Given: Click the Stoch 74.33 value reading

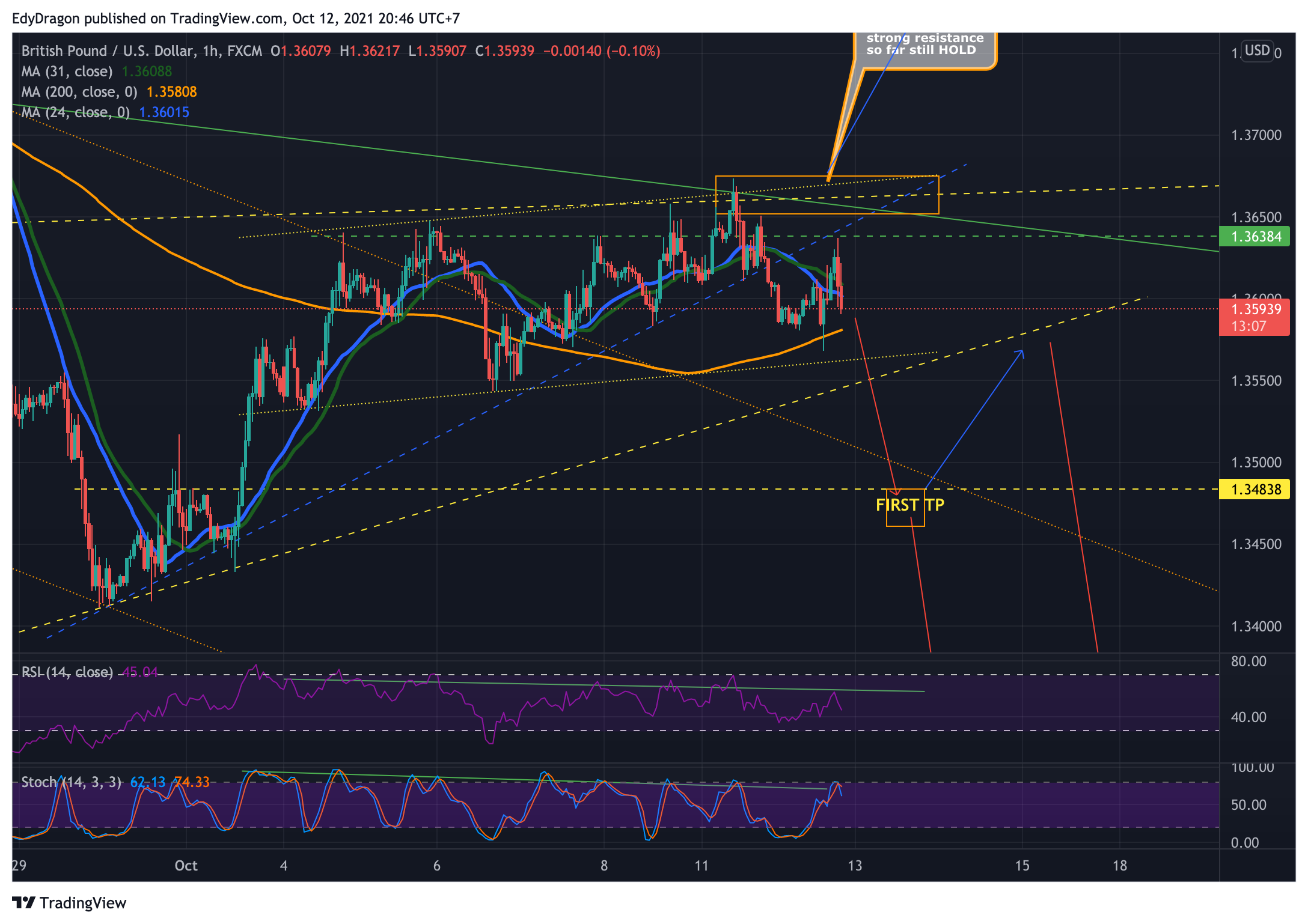Looking at the screenshot, I should pyautogui.click(x=192, y=782).
